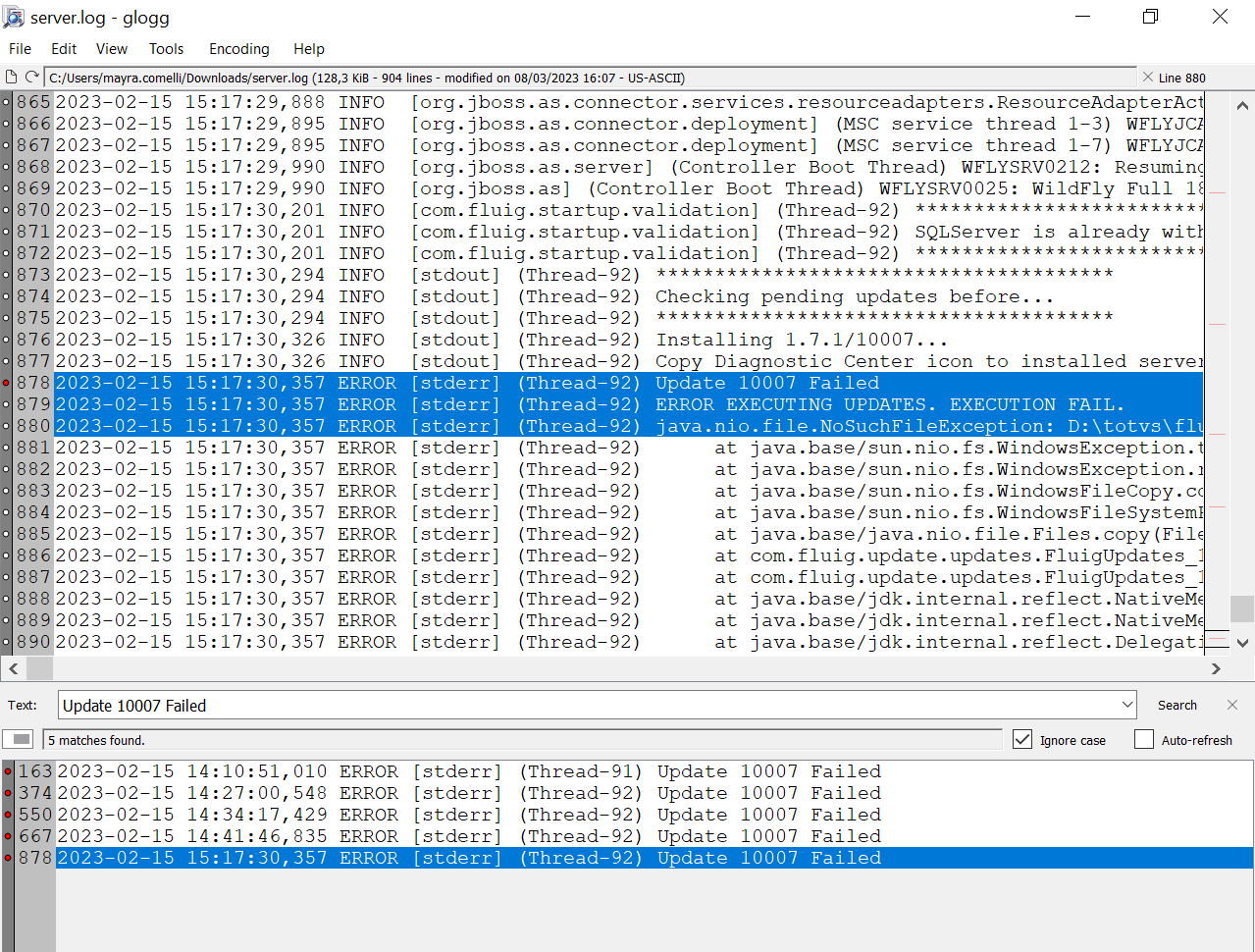Viewport: 1255px width, 952px height.
Task: Toggle the mark bullet on line 890
Action: click(7, 642)
